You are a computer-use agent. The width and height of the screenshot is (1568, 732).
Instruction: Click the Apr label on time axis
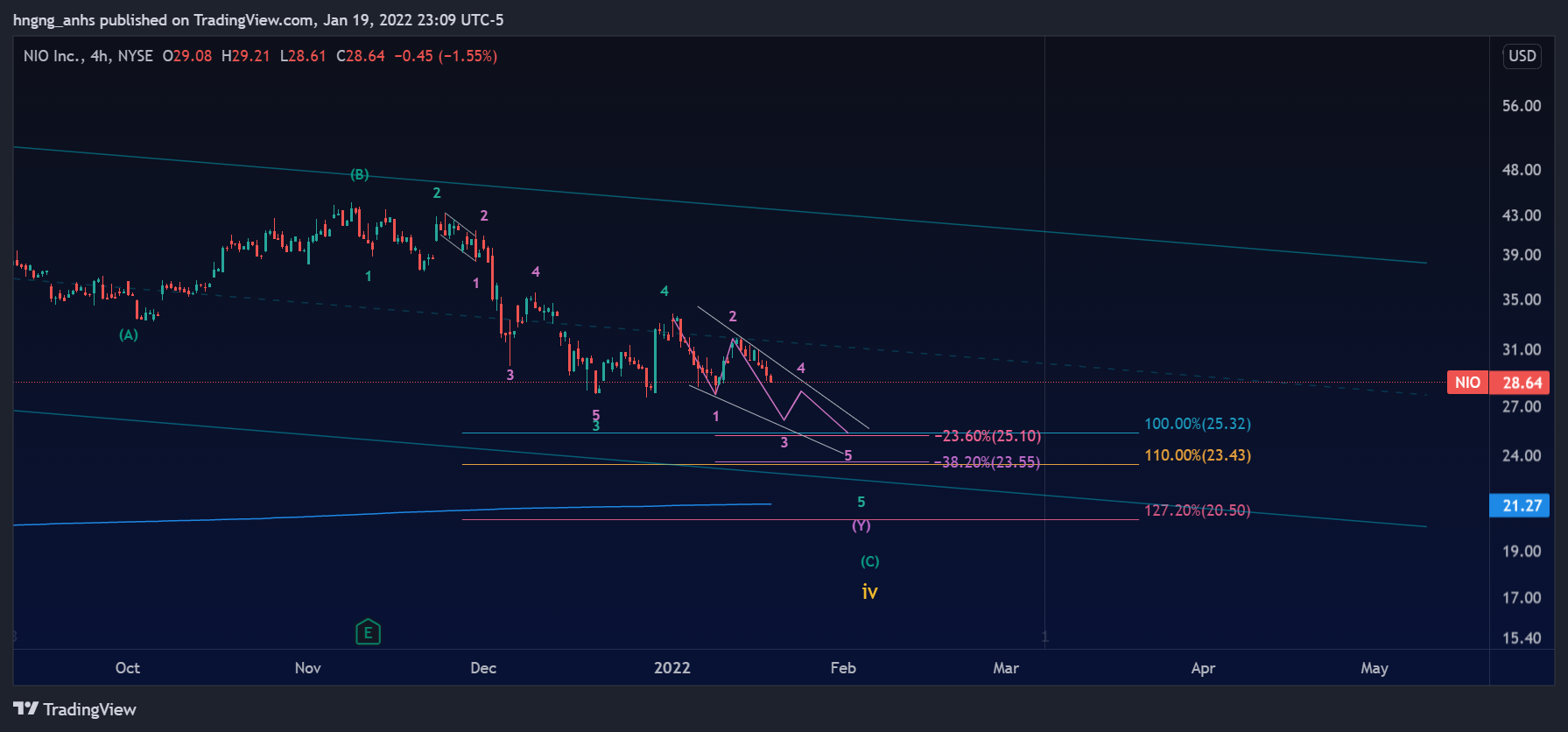(x=1204, y=668)
